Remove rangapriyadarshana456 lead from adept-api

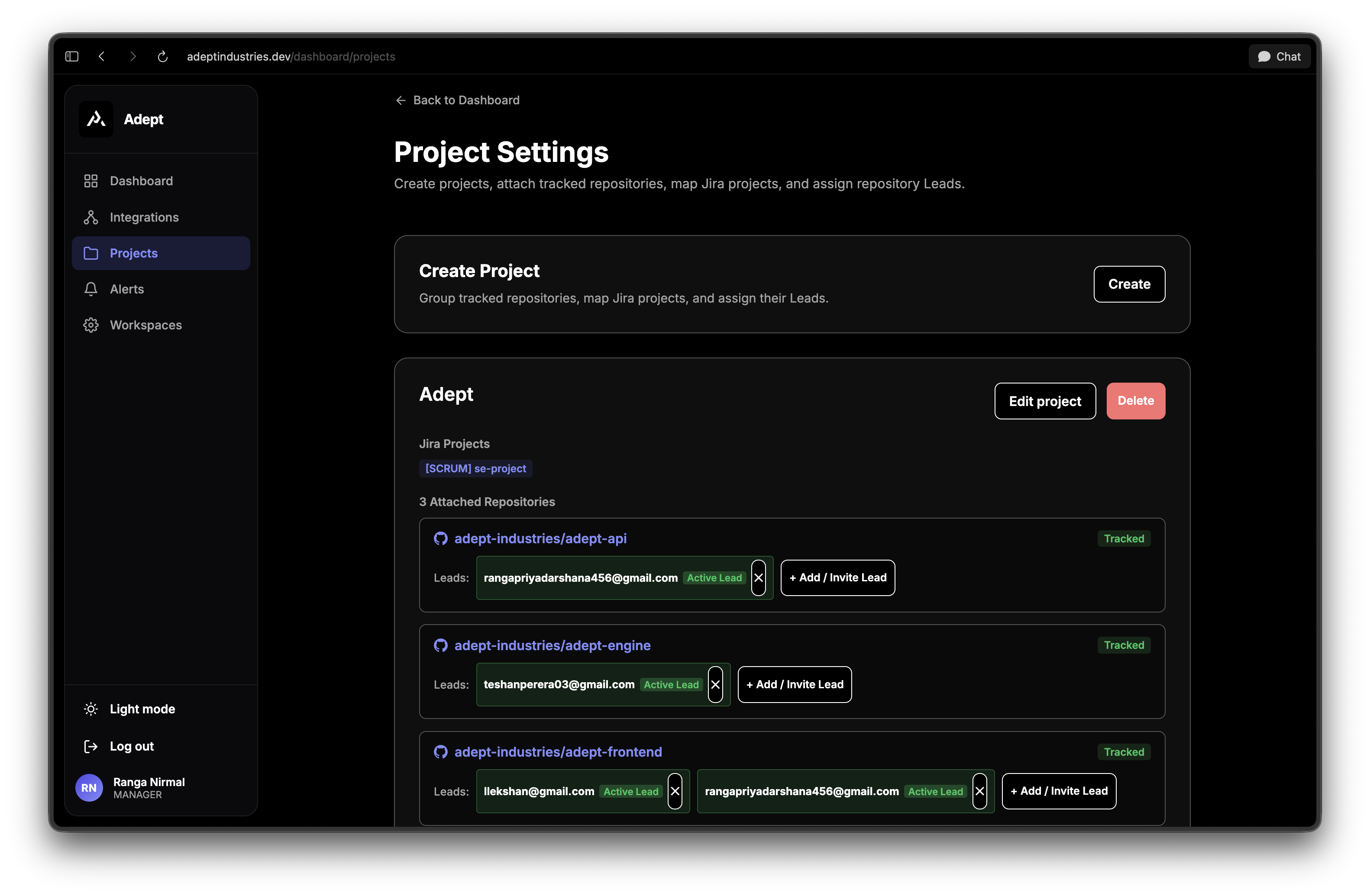pos(759,578)
